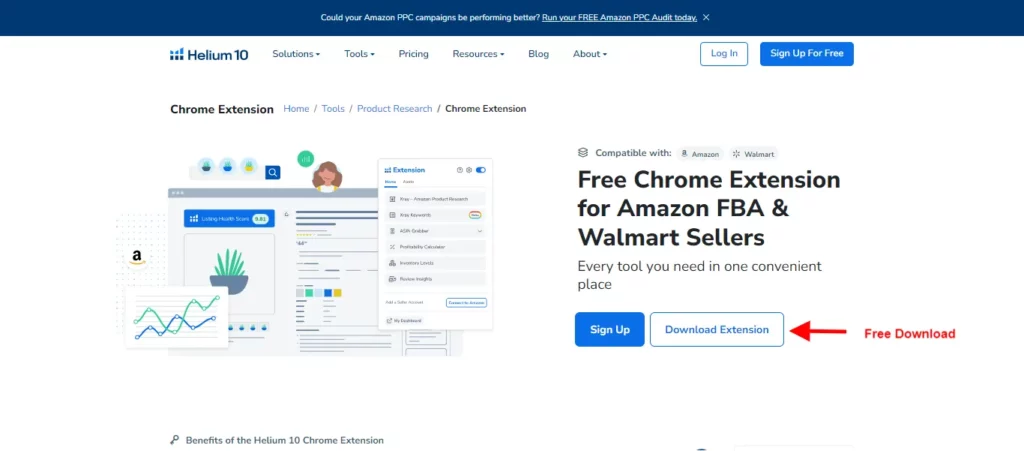The width and height of the screenshot is (1024, 451).
Task: Toggle the Extension panel on/off switch
Action: click(x=481, y=170)
